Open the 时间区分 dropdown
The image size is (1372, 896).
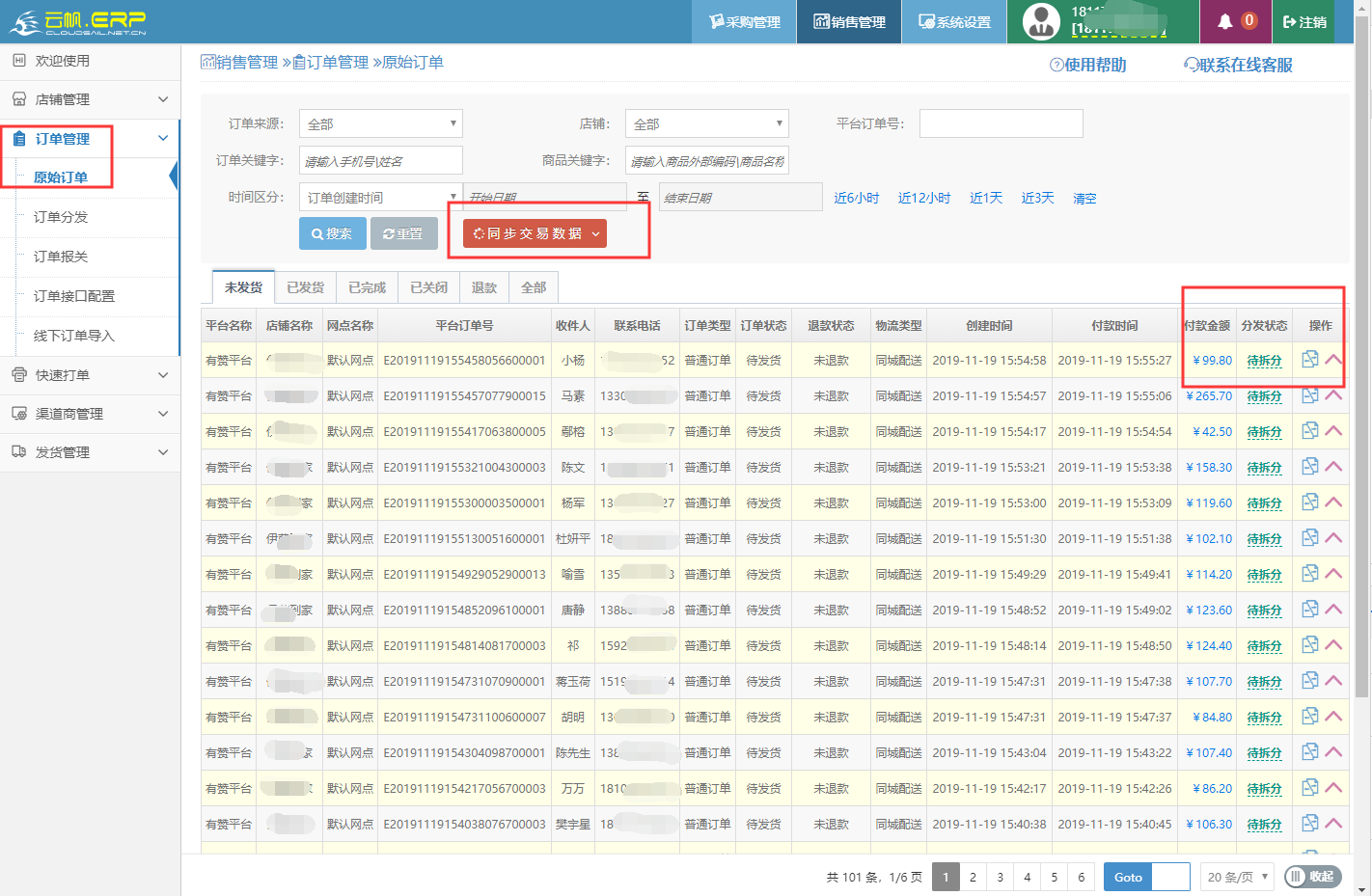[381, 197]
